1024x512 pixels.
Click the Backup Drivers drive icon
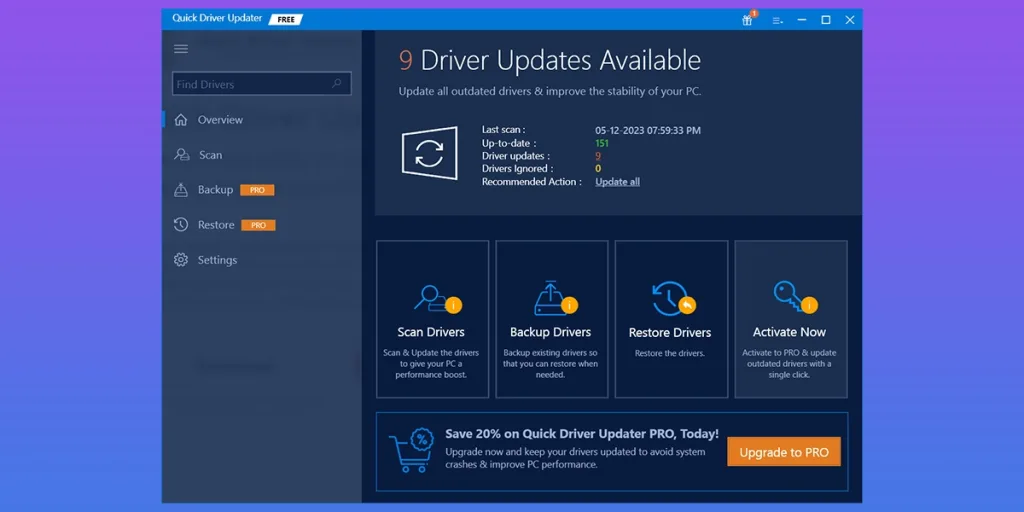click(x=551, y=298)
